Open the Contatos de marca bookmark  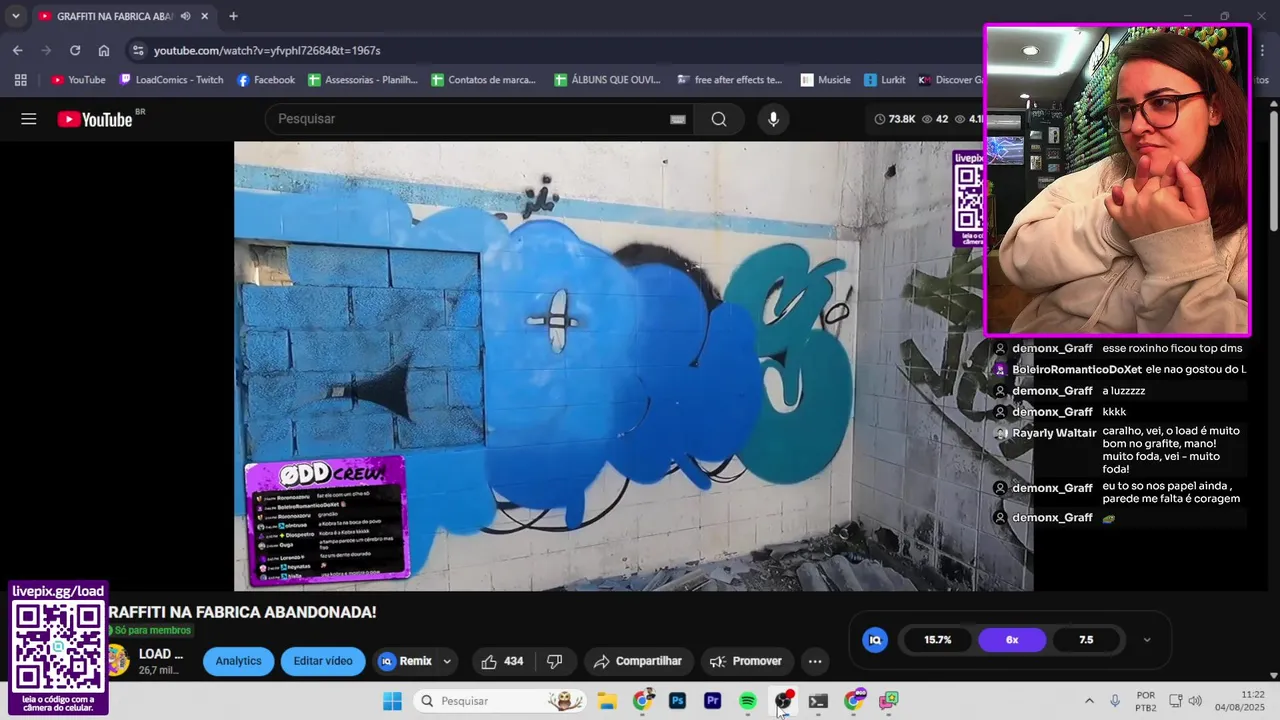[x=484, y=80]
